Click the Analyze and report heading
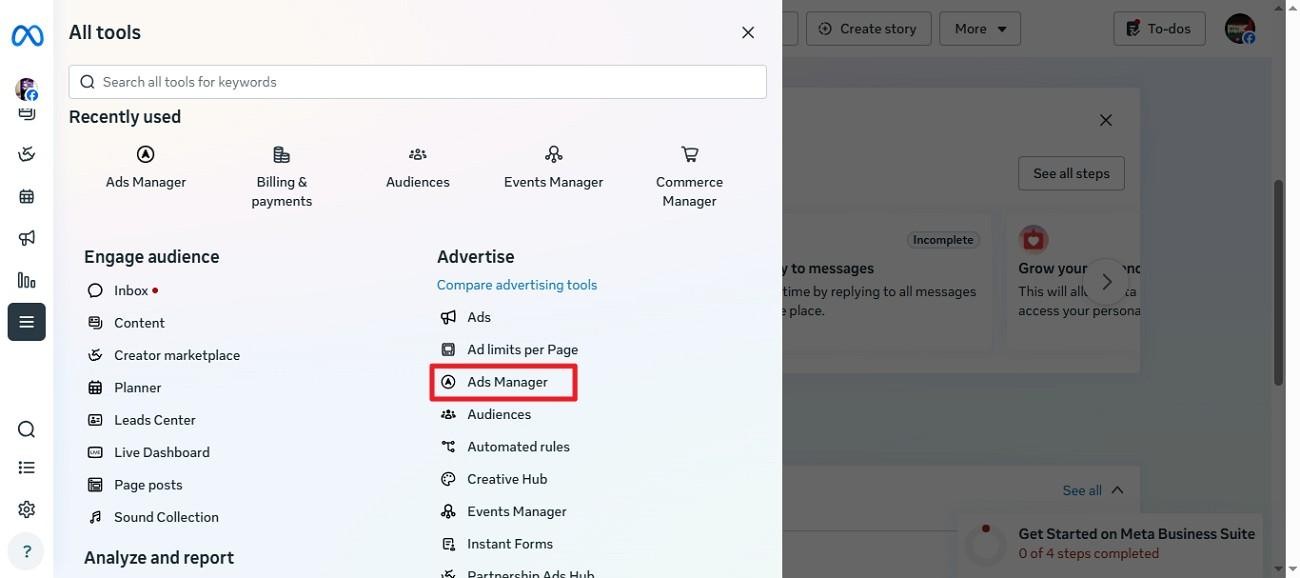This screenshot has height=578, width=1300. (159, 558)
